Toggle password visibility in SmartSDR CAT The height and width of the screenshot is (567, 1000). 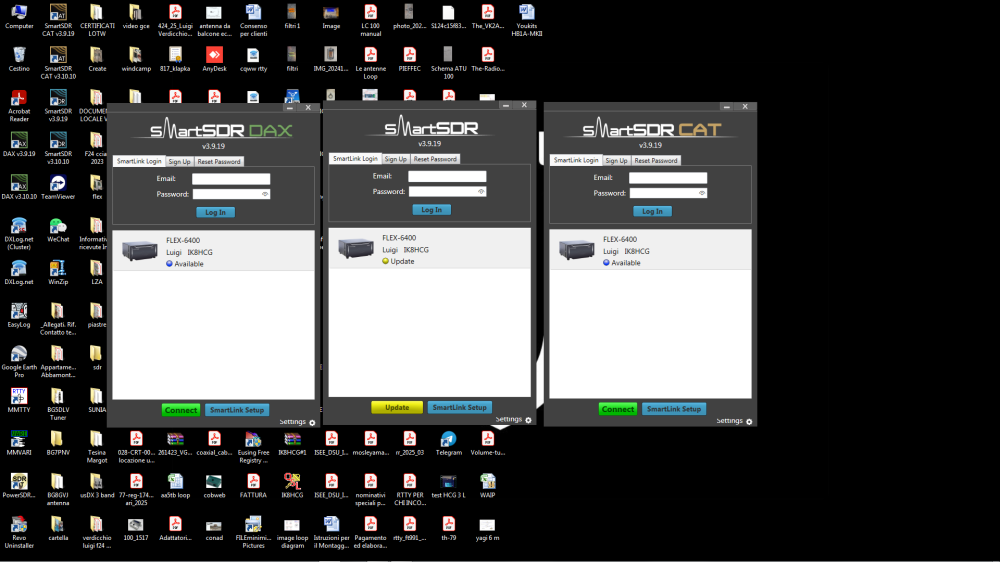(x=702, y=193)
